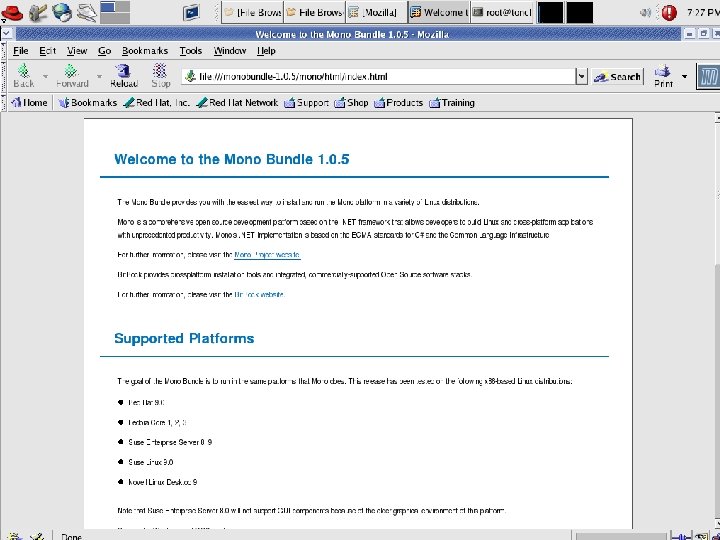Click the 'Welcome to the Mono Bundle 1.0.5' heading
The height and width of the screenshot is (540, 720).
tap(231, 159)
